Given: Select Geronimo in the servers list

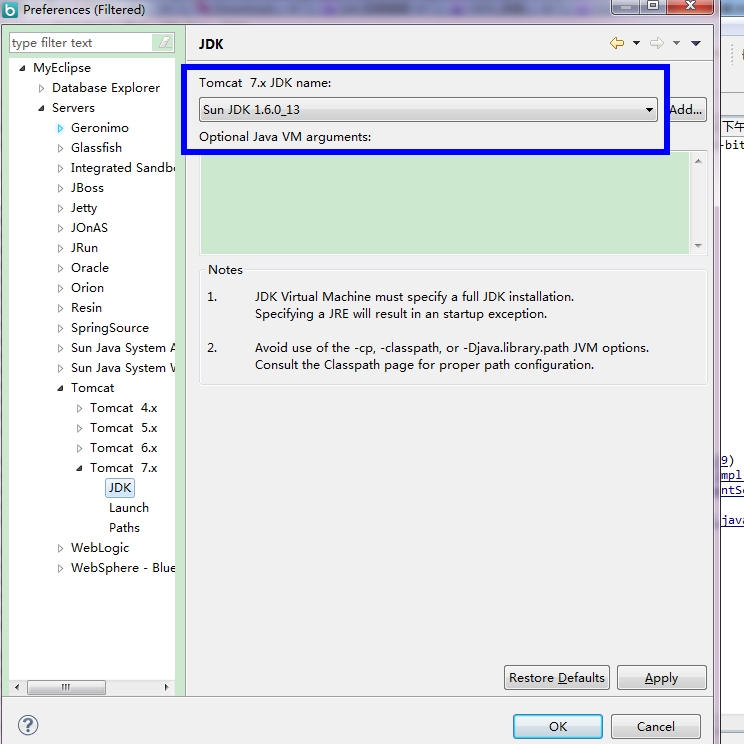Looking at the screenshot, I should (100, 128).
